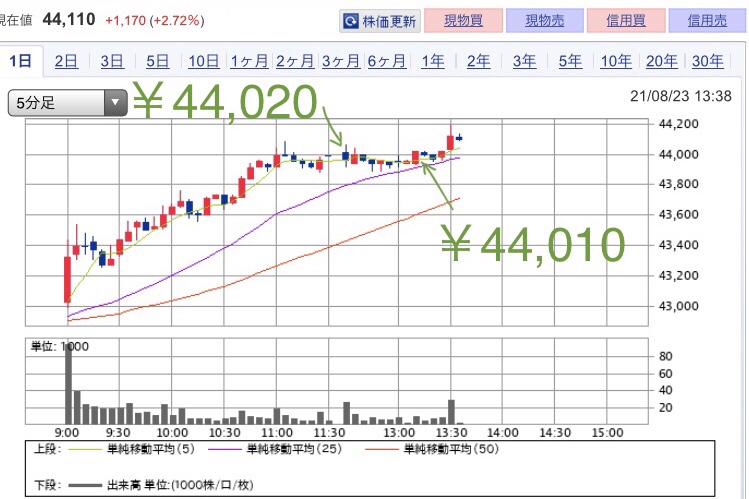Screen dimensions: 749x499
Task: Show the 10年 chart
Action: click(x=616, y=61)
